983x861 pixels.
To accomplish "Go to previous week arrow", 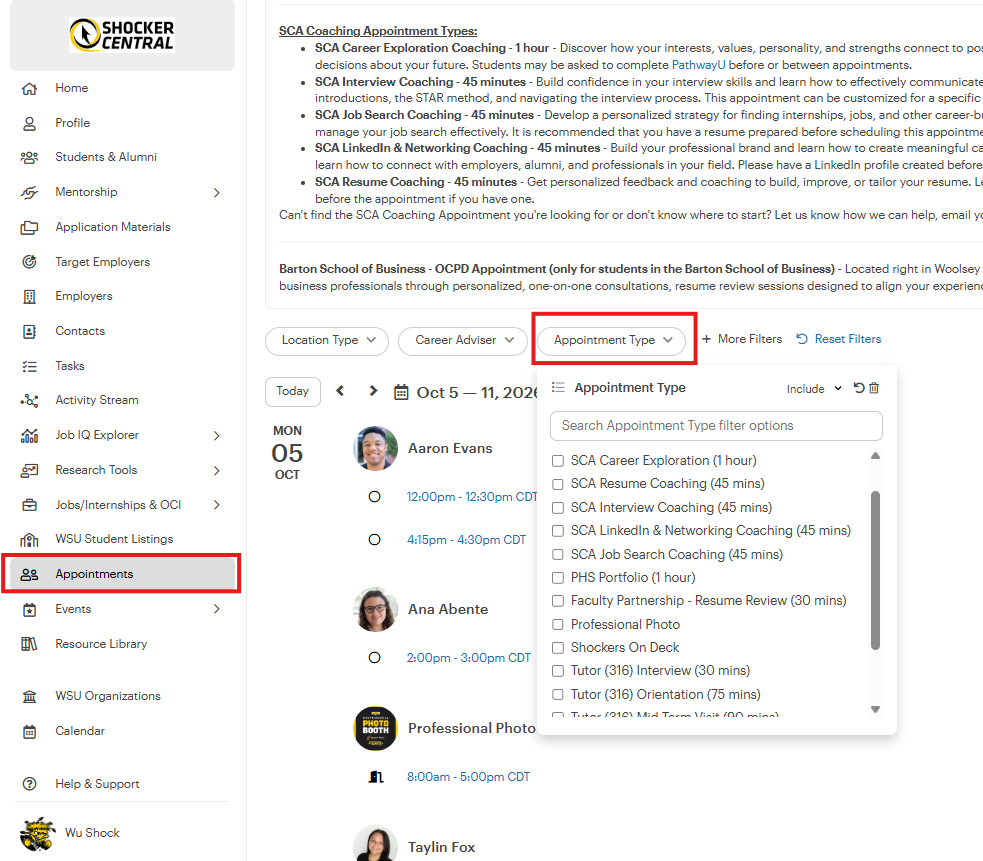I will (x=340, y=391).
